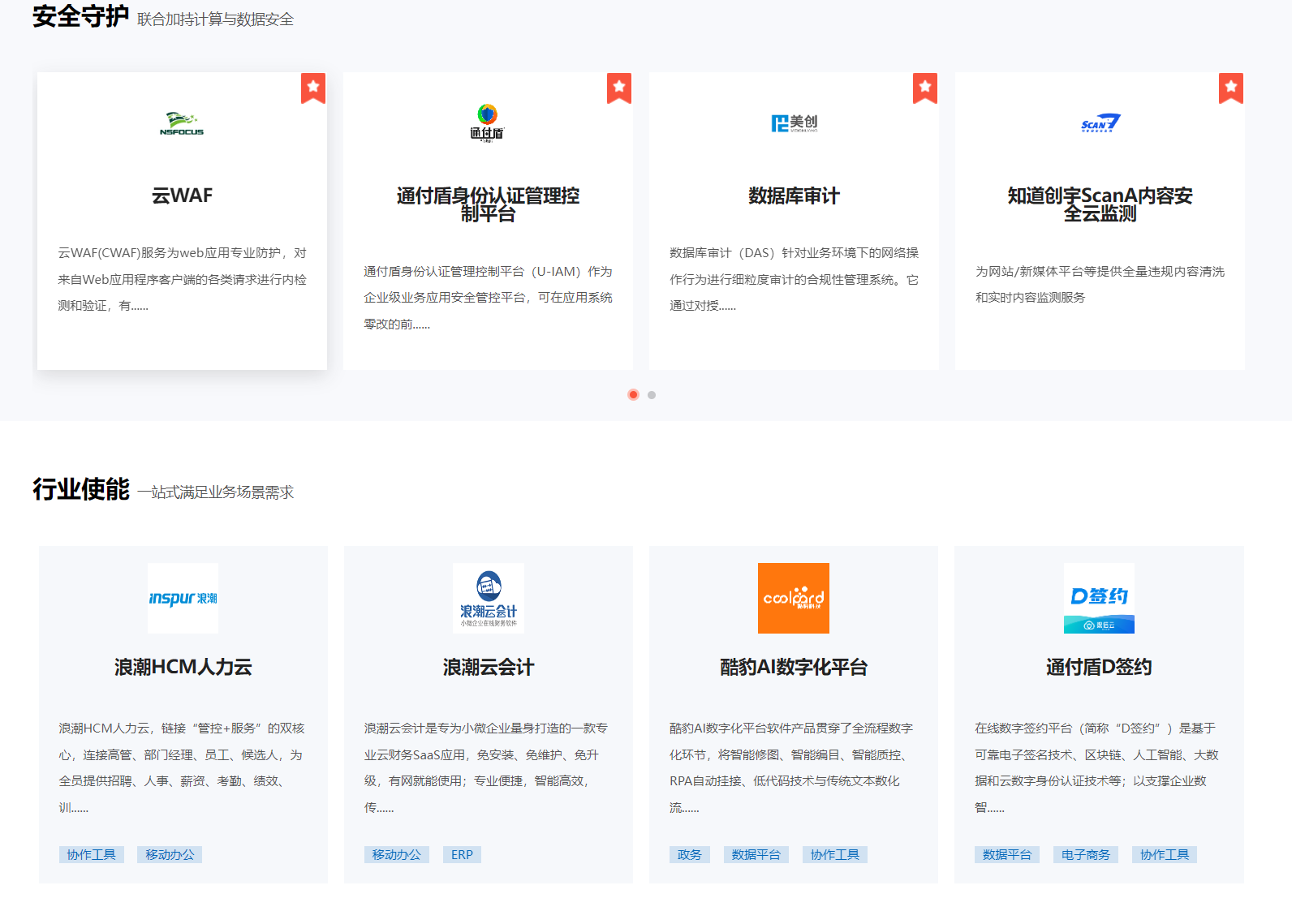Click the D签约 product logo
The width and height of the screenshot is (1292, 924).
(x=1099, y=598)
